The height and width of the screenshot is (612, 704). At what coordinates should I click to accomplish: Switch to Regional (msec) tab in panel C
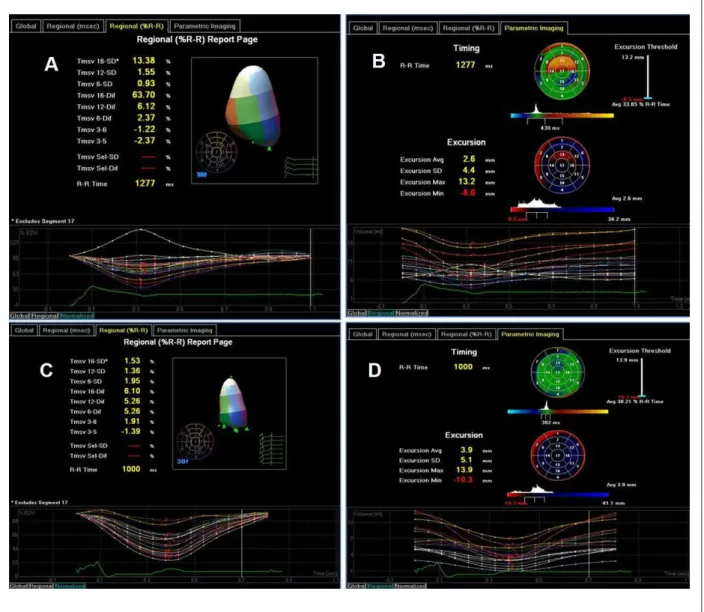[66, 330]
